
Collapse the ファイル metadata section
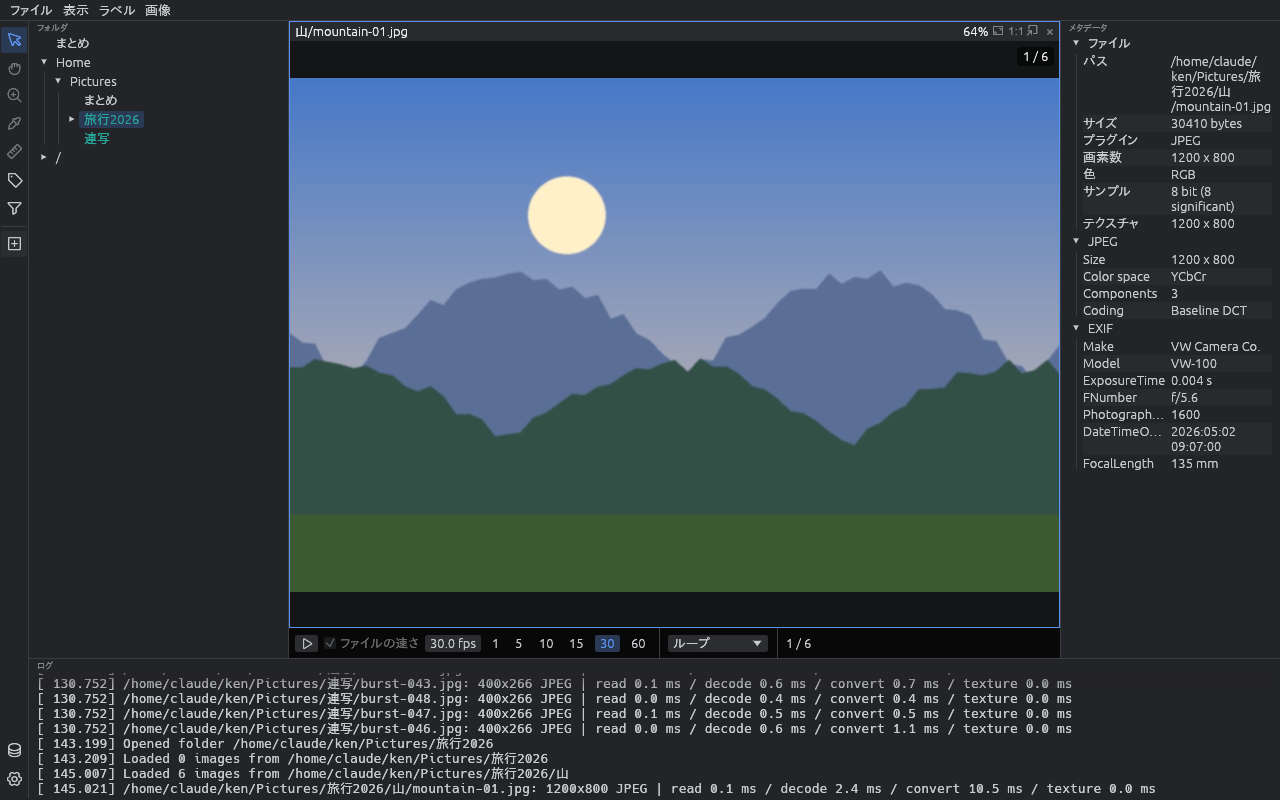(x=1076, y=43)
